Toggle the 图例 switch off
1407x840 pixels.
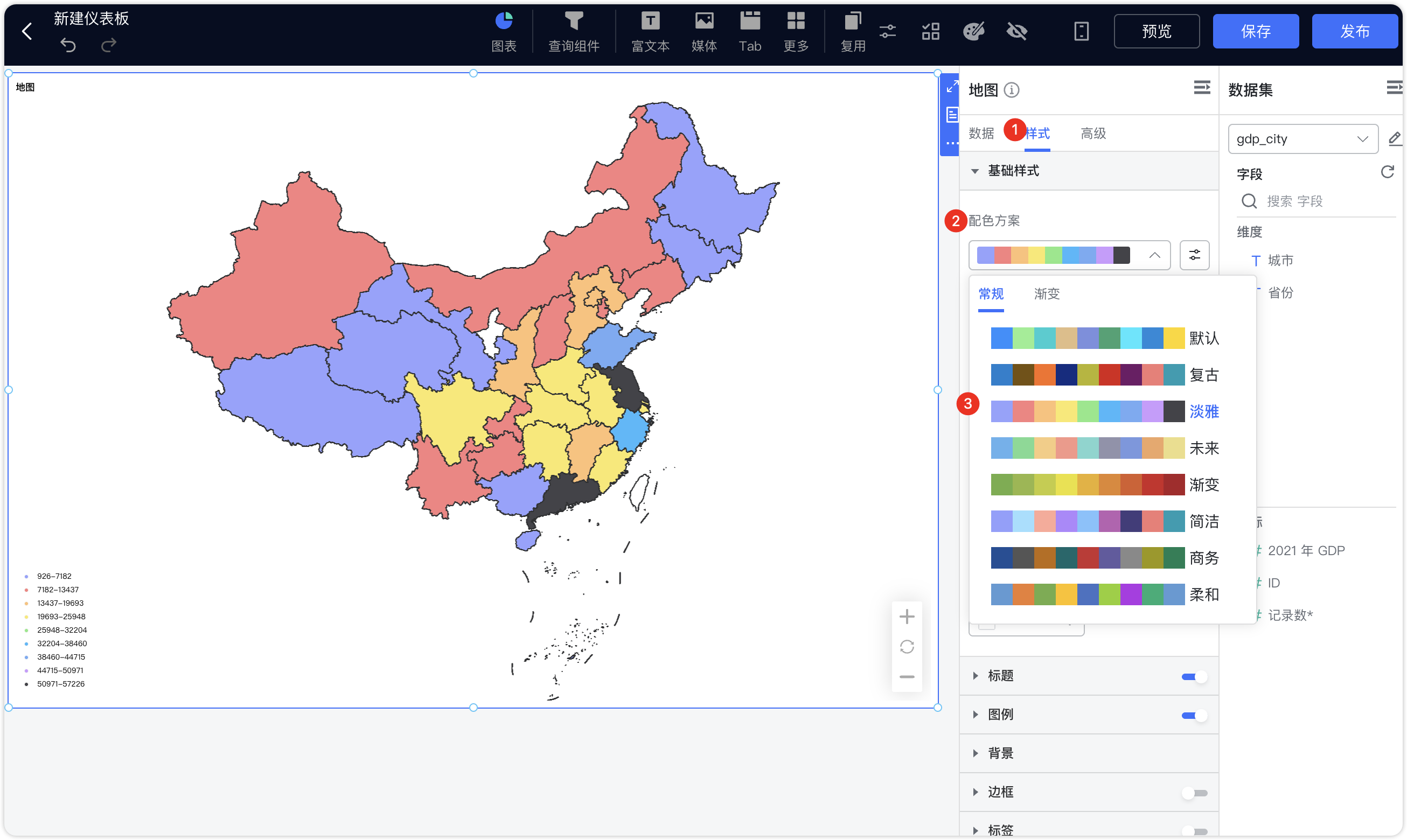click(1194, 716)
